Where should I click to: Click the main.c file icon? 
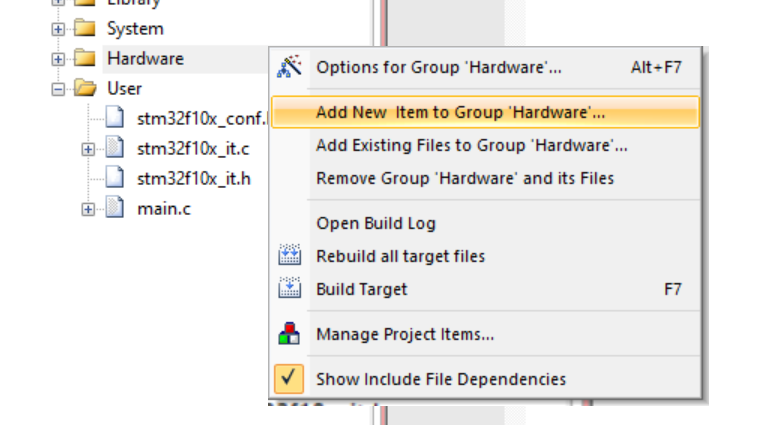click(116, 209)
